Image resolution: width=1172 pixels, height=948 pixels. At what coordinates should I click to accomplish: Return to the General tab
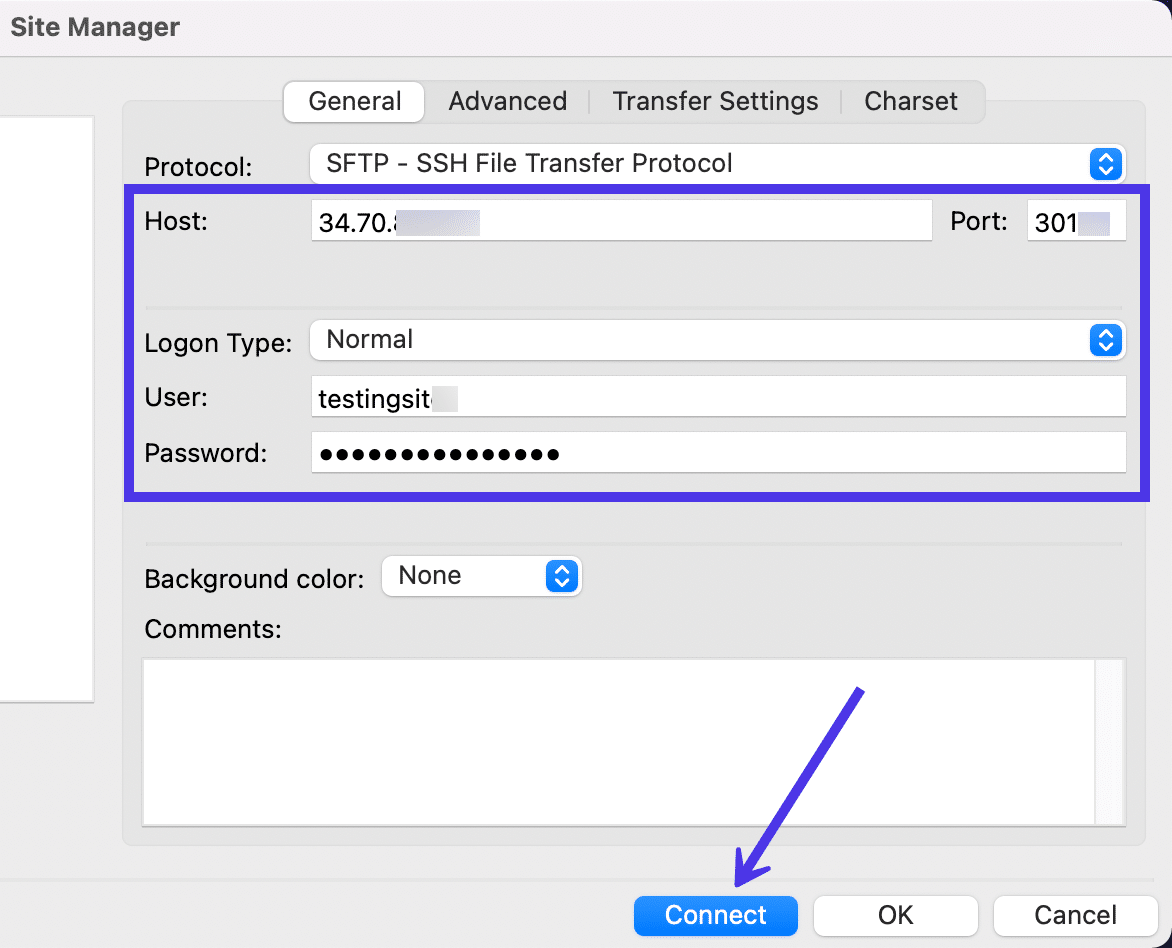353,101
